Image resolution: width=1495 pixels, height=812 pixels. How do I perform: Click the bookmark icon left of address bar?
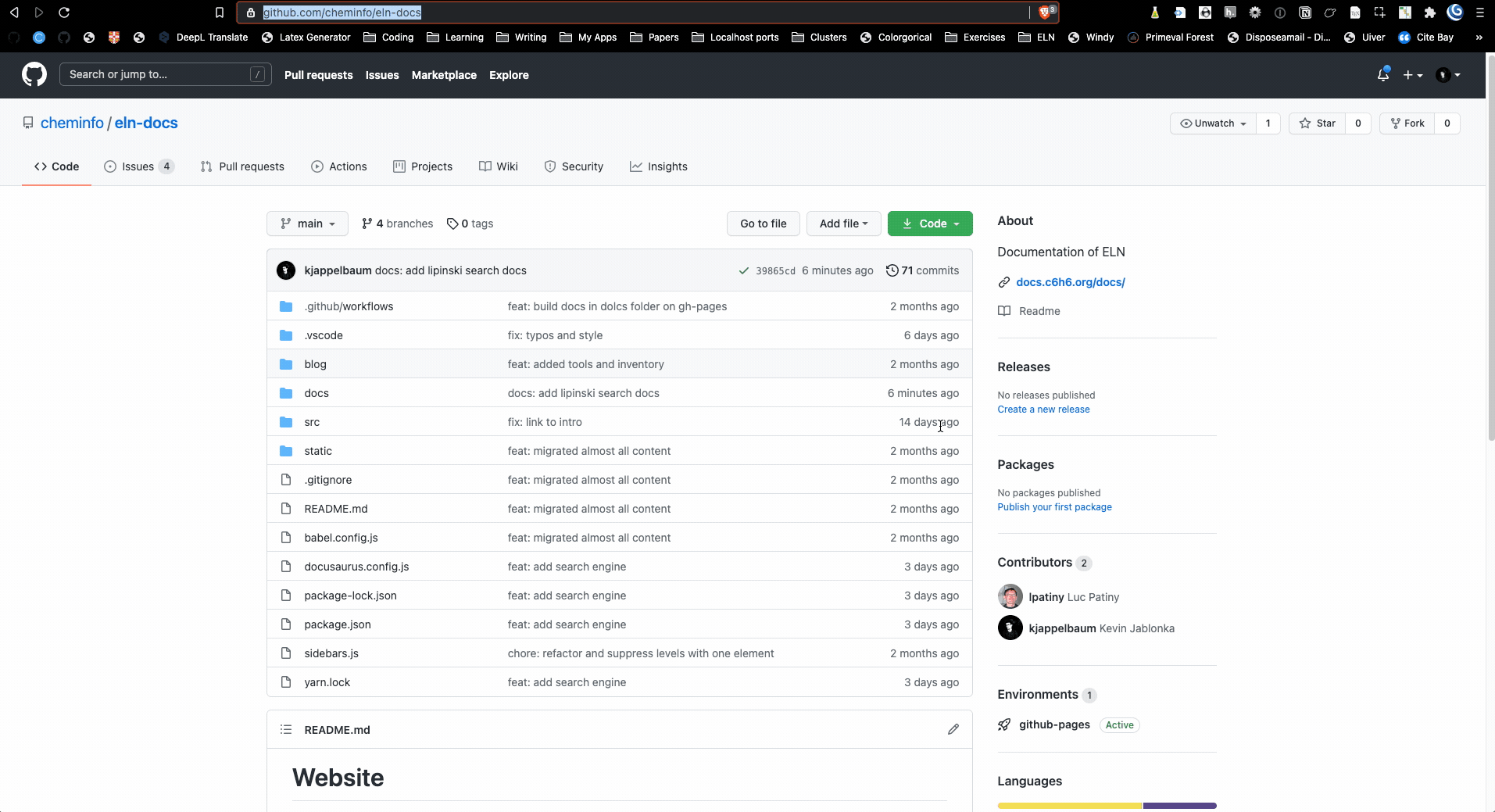(220, 13)
